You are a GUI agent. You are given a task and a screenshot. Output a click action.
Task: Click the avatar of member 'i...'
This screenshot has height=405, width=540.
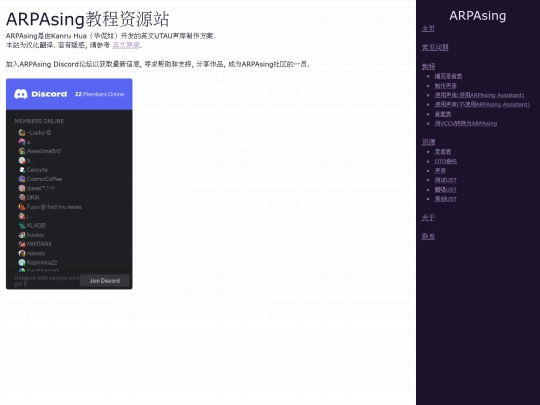[22, 216]
